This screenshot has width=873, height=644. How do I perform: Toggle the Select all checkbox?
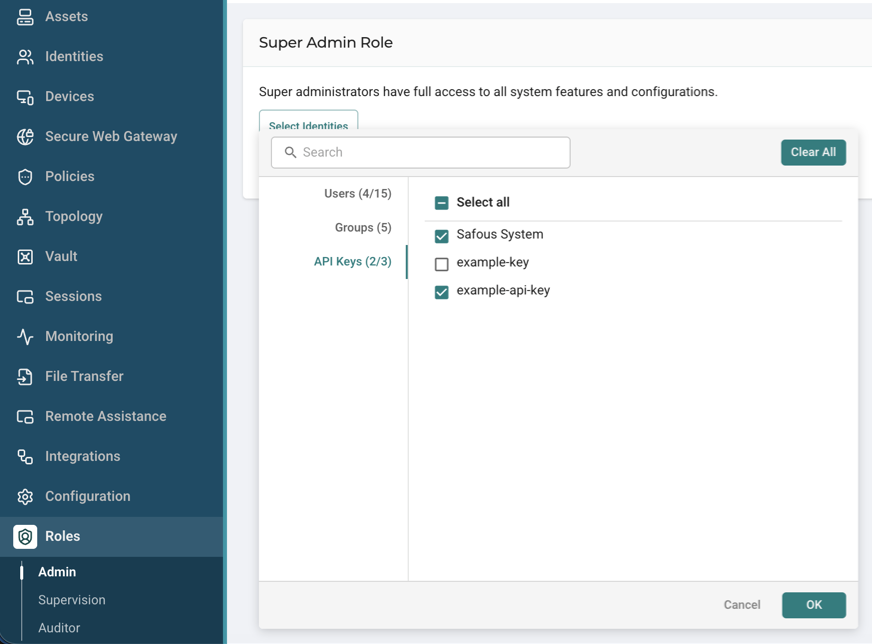(442, 203)
